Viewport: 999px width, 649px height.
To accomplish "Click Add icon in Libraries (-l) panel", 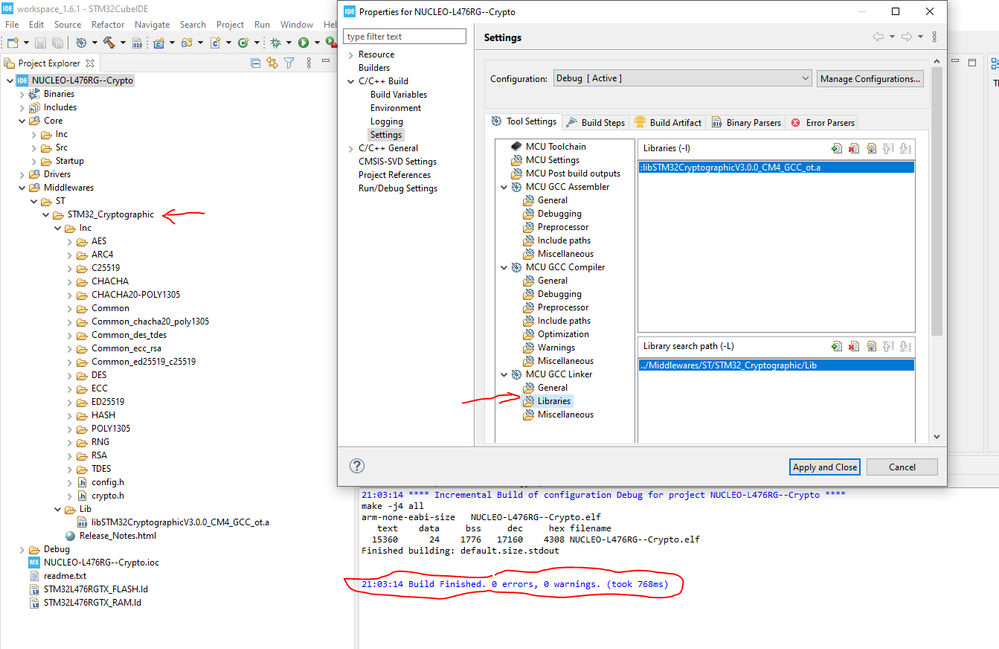I will pos(837,148).
